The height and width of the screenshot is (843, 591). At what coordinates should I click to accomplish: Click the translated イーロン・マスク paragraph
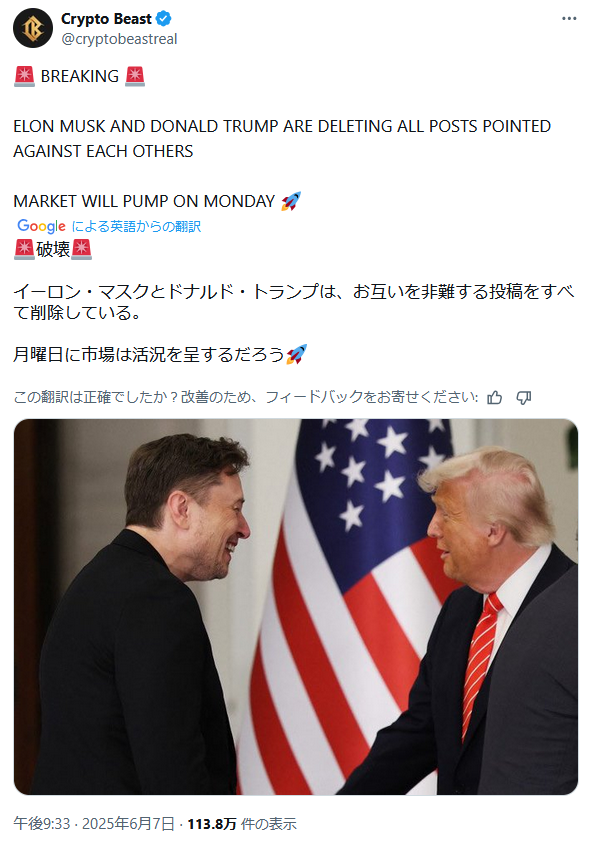pyautogui.click(x=293, y=302)
